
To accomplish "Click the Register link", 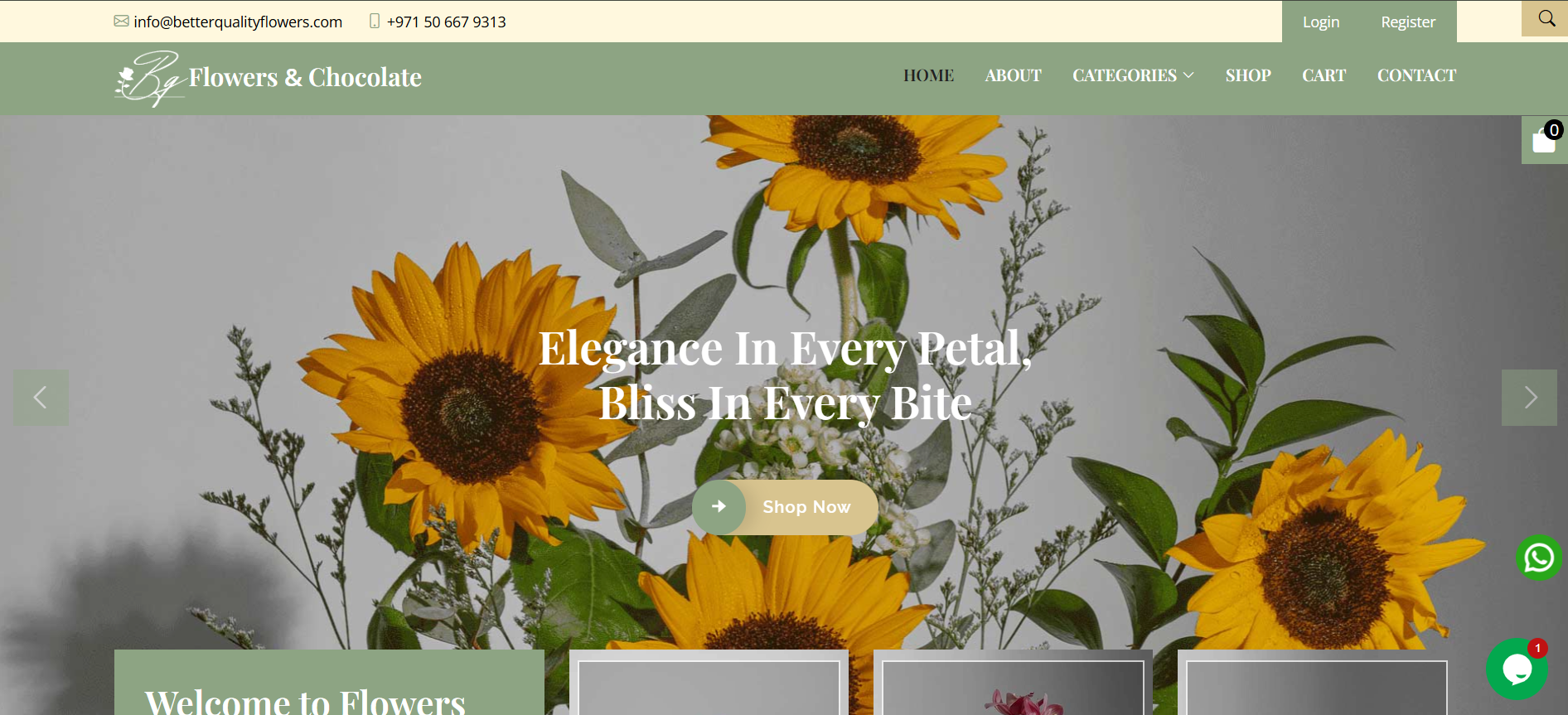I will 1408,22.
